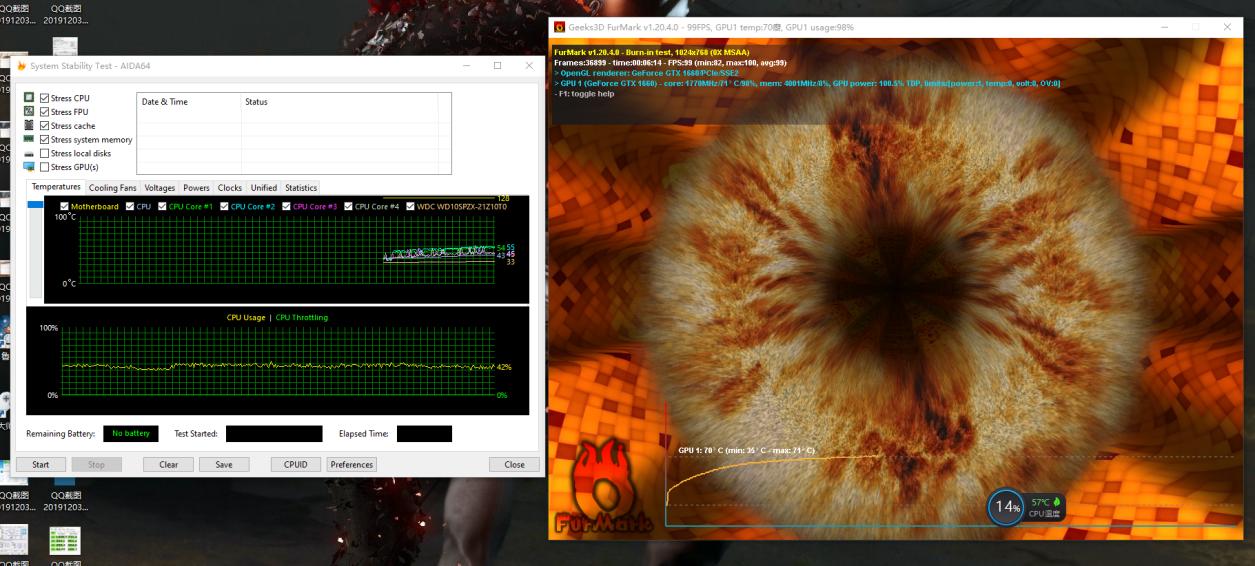Hide the Motherboard temperature graph line
Image resolution: width=1255 pixels, height=566 pixels.
click(65, 207)
